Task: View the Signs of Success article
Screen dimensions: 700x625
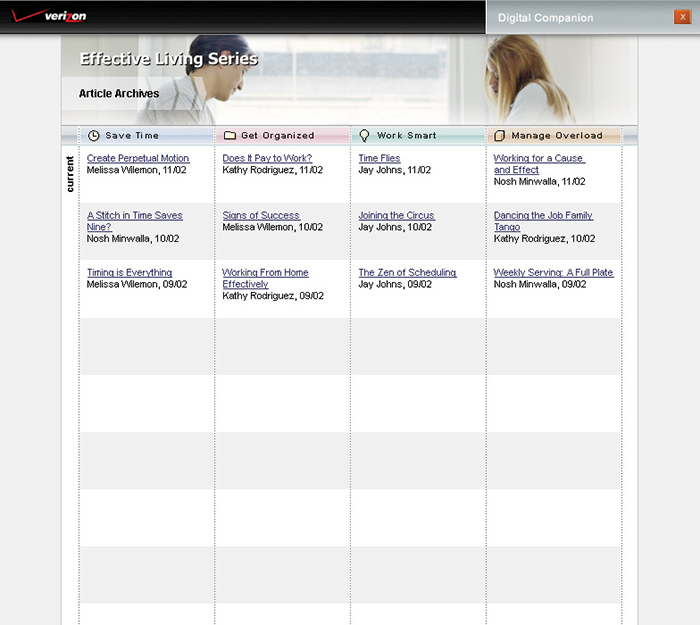Action: (x=261, y=215)
